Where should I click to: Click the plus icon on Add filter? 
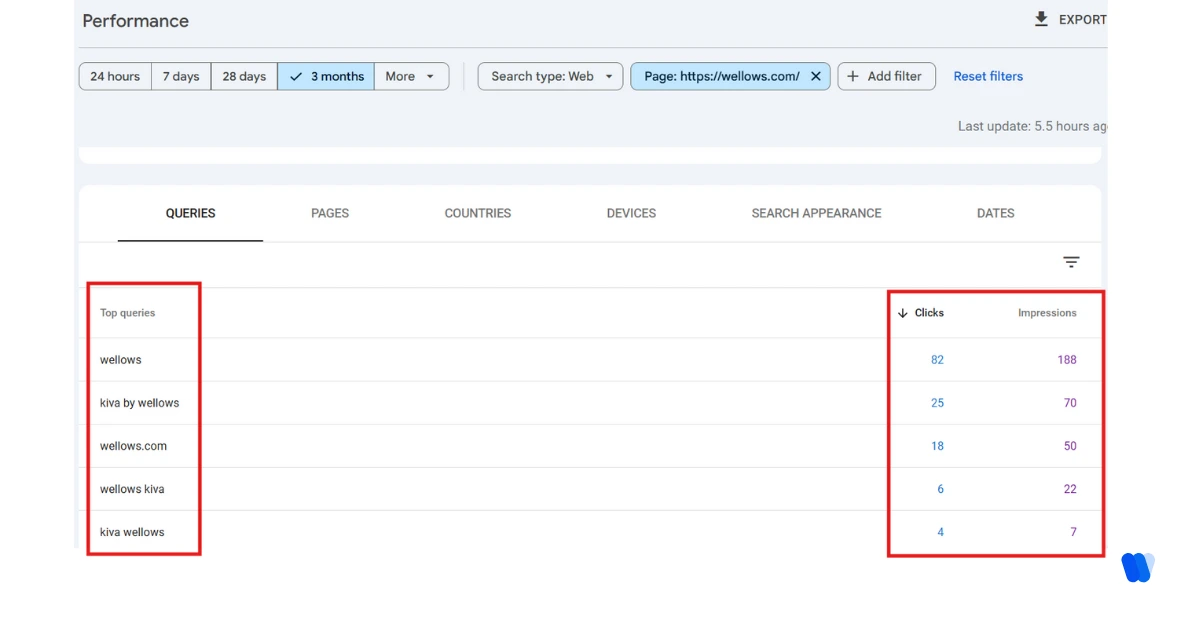pos(854,75)
